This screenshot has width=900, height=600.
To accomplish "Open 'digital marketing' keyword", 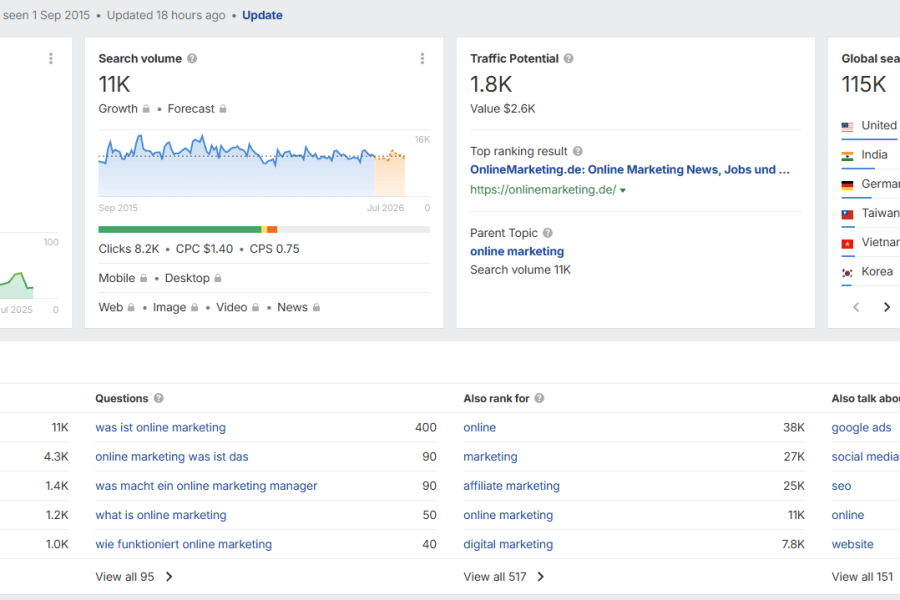I will [509, 544].
